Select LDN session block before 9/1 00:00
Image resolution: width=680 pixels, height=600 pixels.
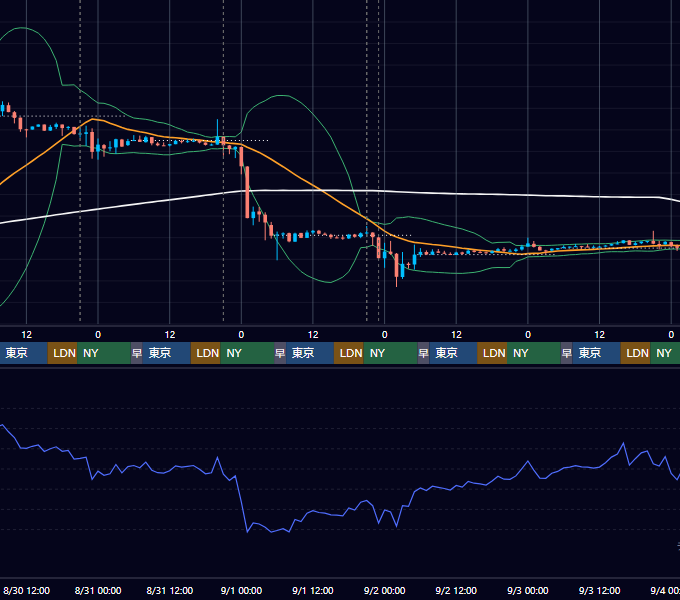206,353
